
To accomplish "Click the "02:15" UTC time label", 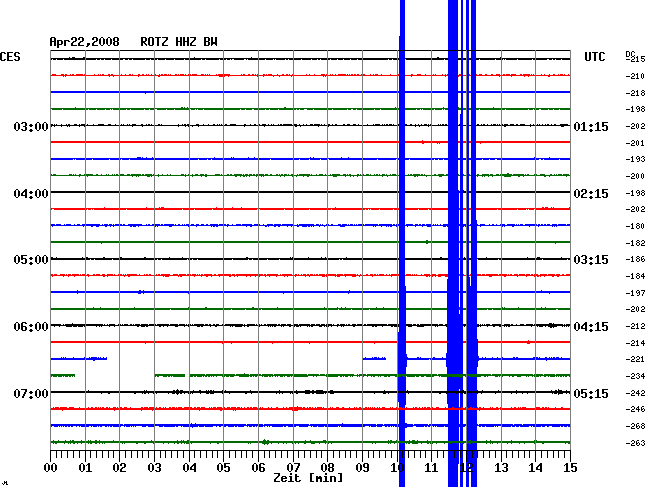I will (591, 194).
